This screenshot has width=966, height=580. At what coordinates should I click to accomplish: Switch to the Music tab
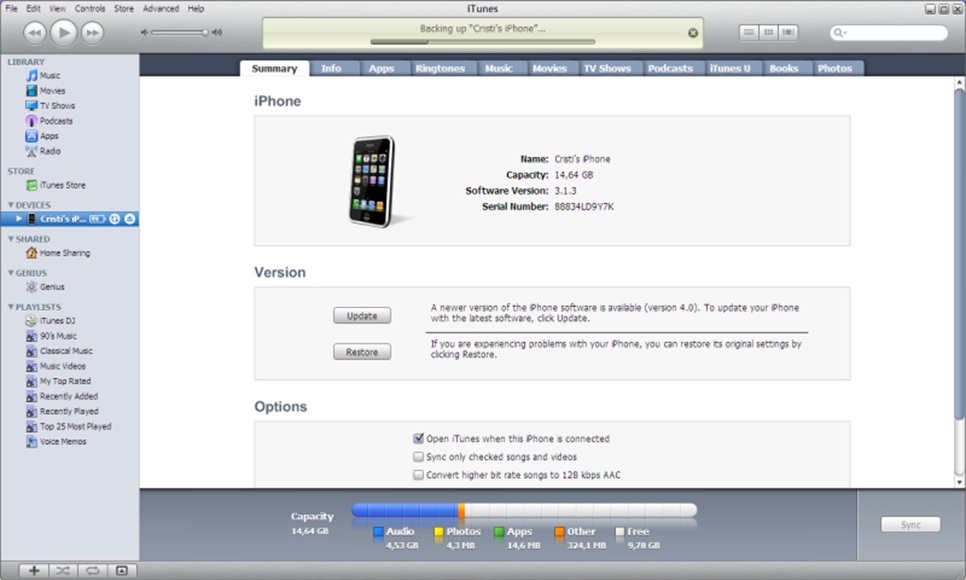pyautogui.click(x=498, y=68)
